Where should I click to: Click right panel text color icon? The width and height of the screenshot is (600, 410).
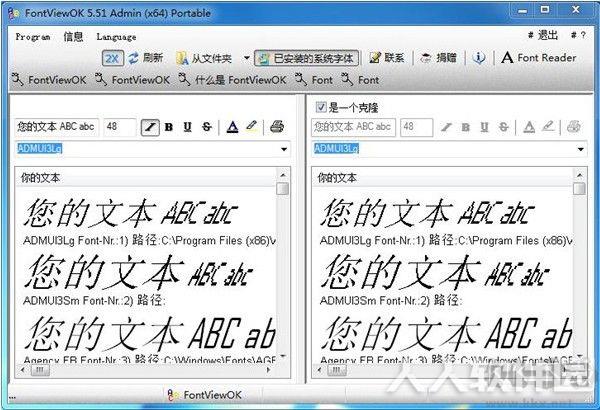[529, 127]
